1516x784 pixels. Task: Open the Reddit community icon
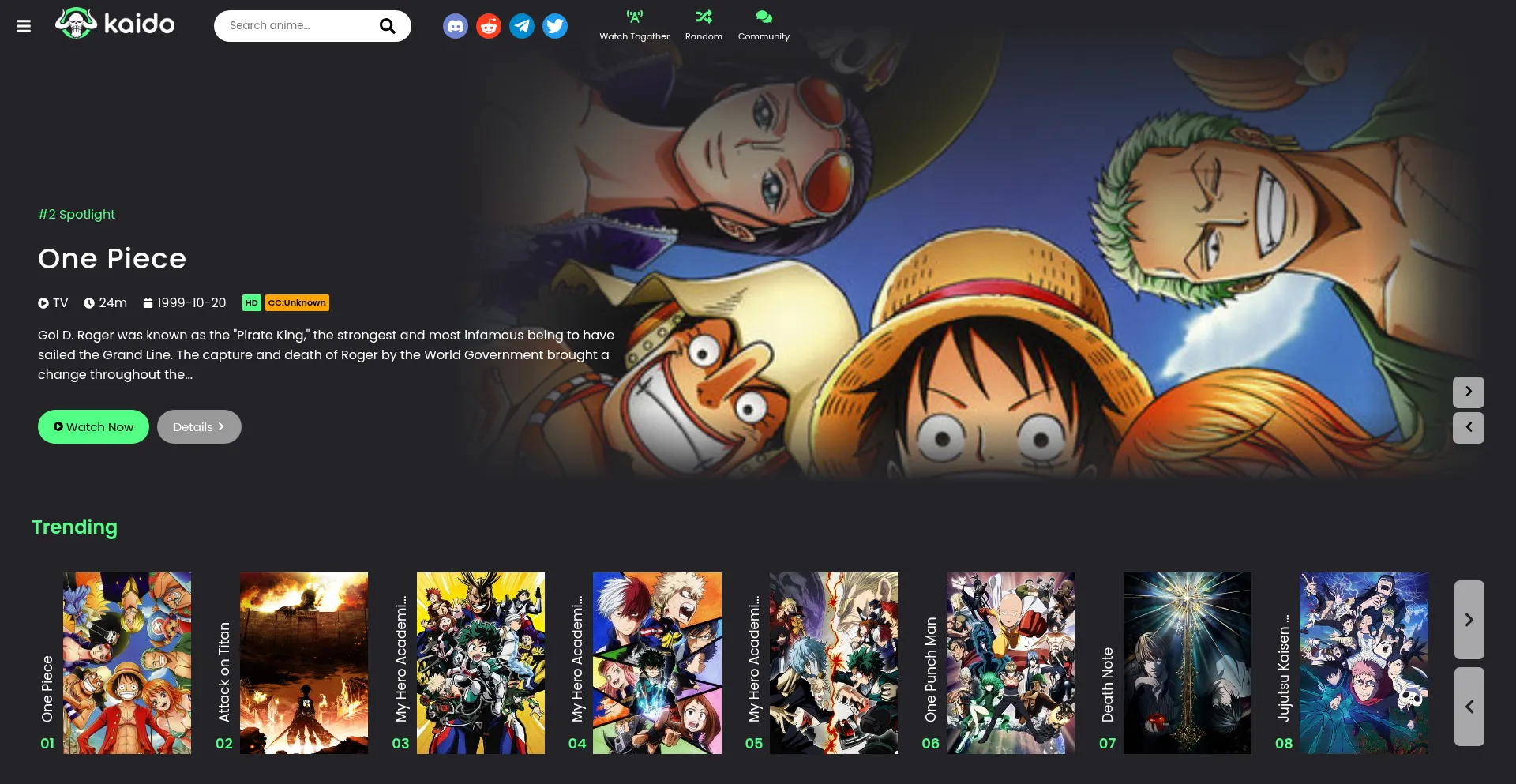point(489,26)
